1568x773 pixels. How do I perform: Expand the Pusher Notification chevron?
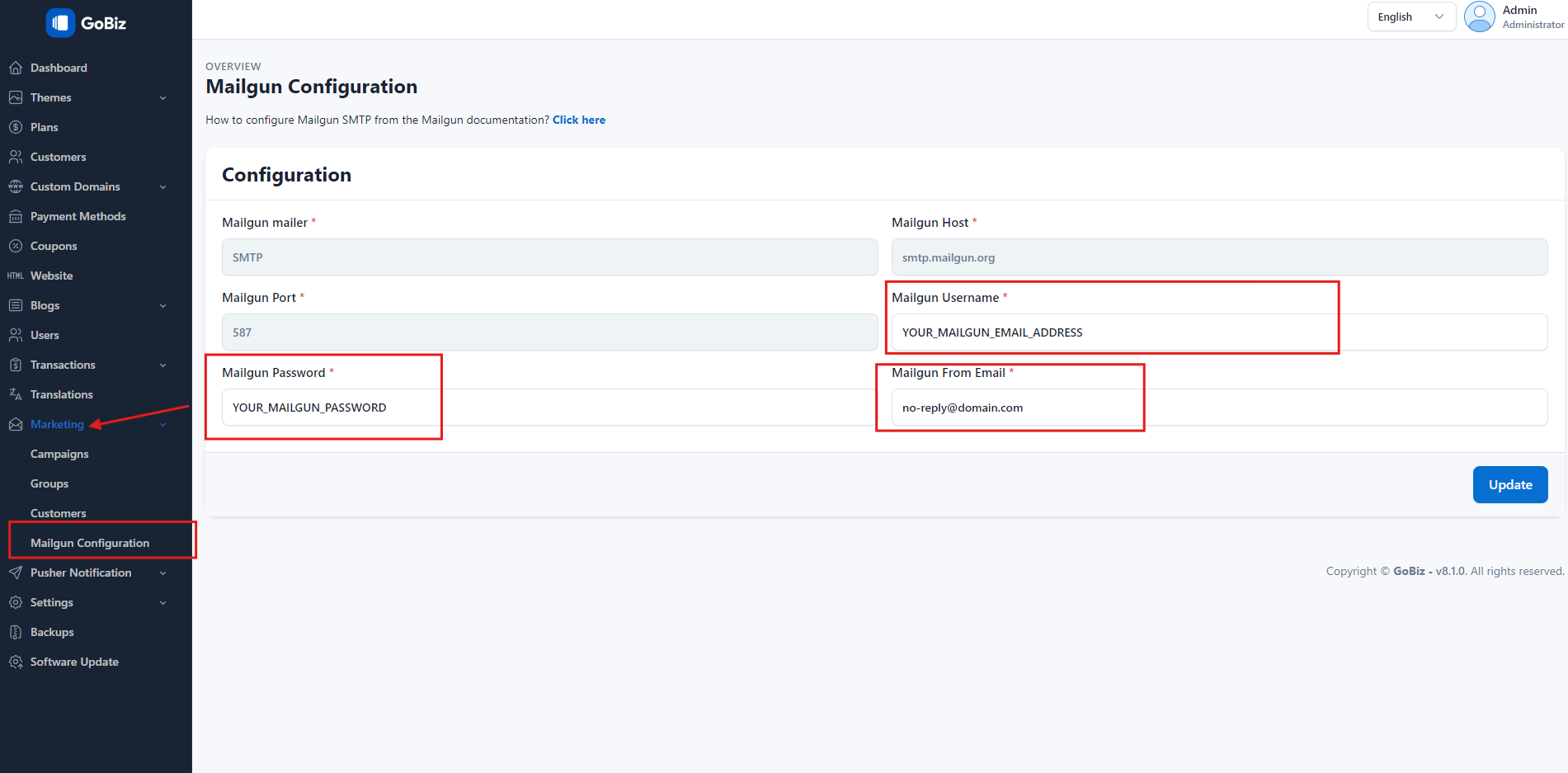pyautogui.click(x=162, y=573)
